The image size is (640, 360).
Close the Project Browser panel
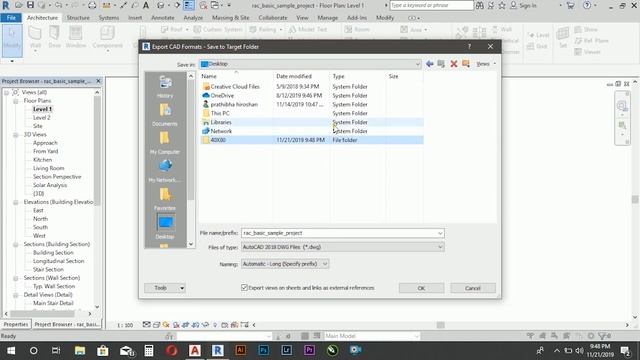tap(98, 81)
